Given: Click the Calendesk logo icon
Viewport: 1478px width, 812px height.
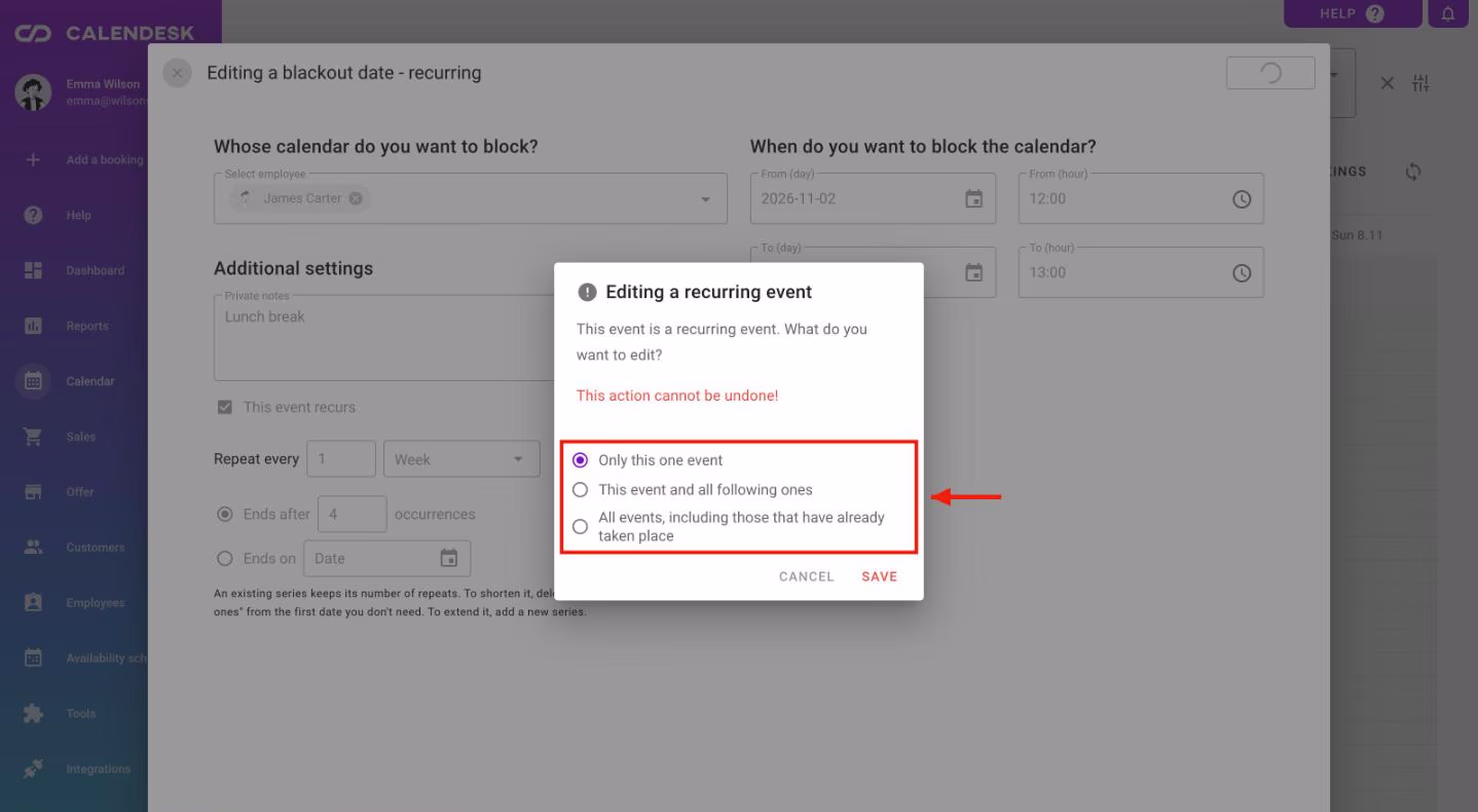Looking at the screenshot, I should point(34,34).
